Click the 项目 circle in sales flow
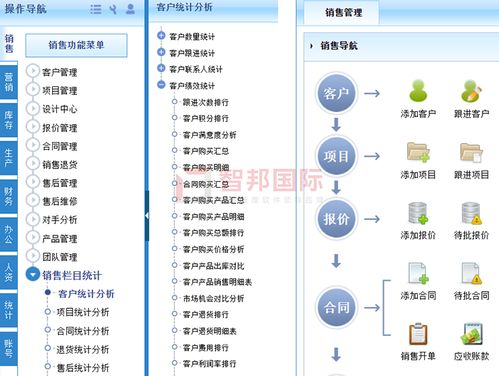 click(336, 156)
